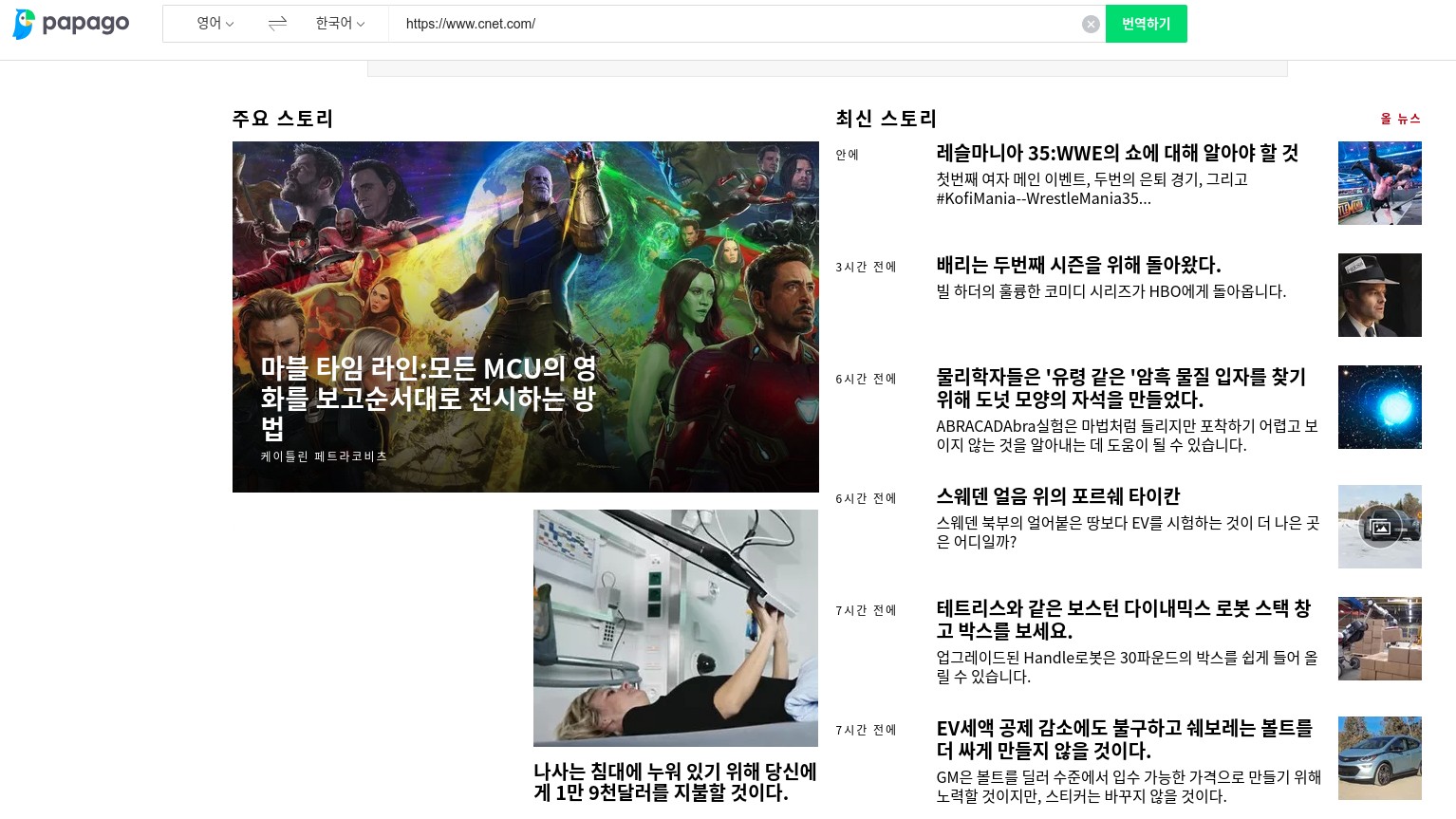Click the URL input showing https://www.cnet.com/
1456x819 pixels.
pyautogui.click(x=736, y=24)
